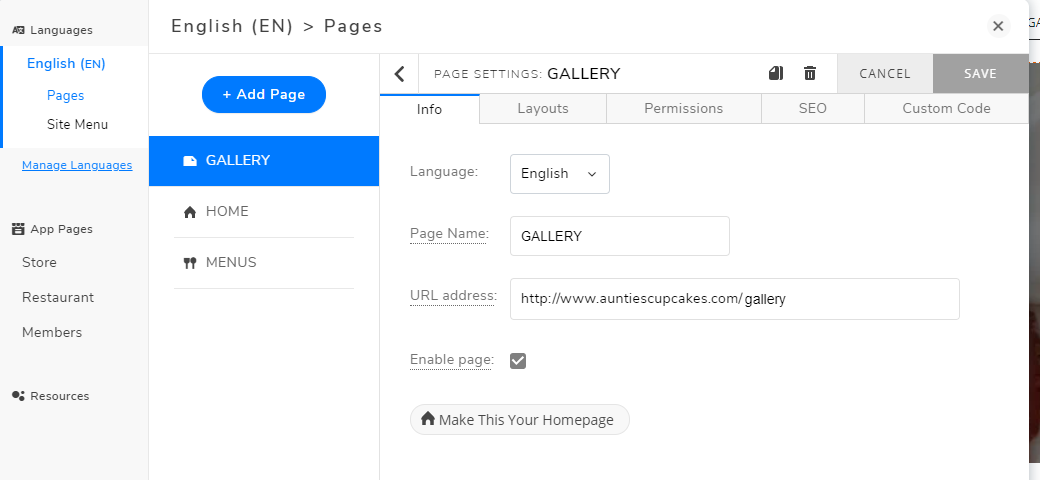The height and width of the screenshot is (480, 1040).
Task: Click the back arrow in page settings
Action: tap(399, 73)
